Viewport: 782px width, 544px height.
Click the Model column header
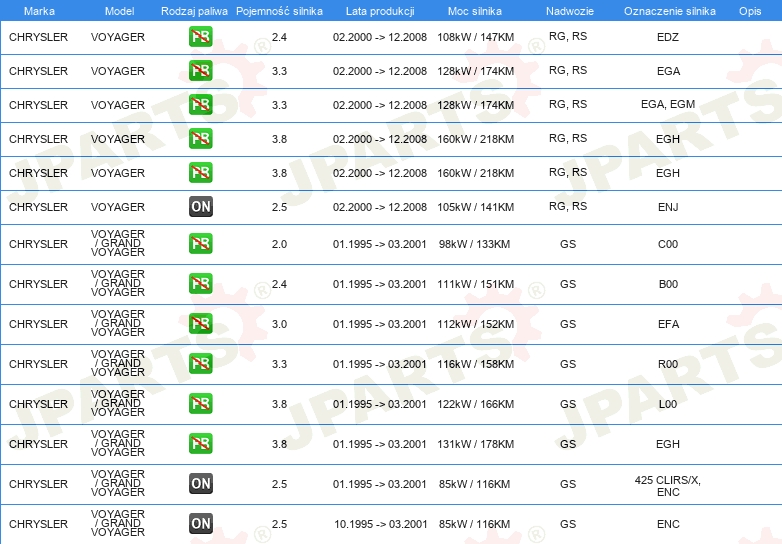pos(119,11)
